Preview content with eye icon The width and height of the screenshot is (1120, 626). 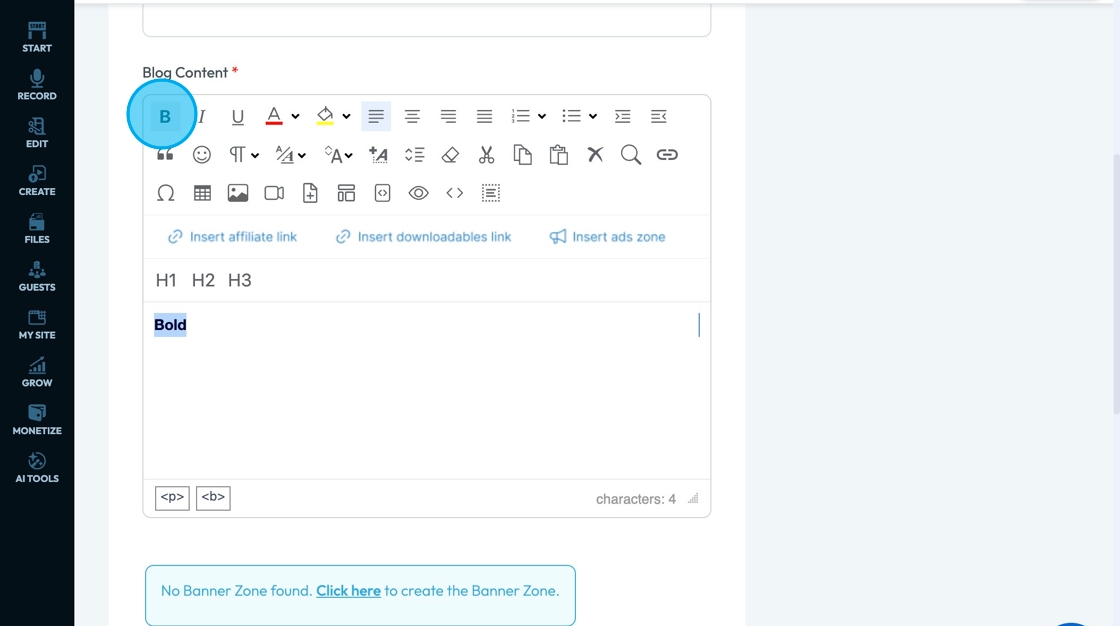tap(419, 194)
